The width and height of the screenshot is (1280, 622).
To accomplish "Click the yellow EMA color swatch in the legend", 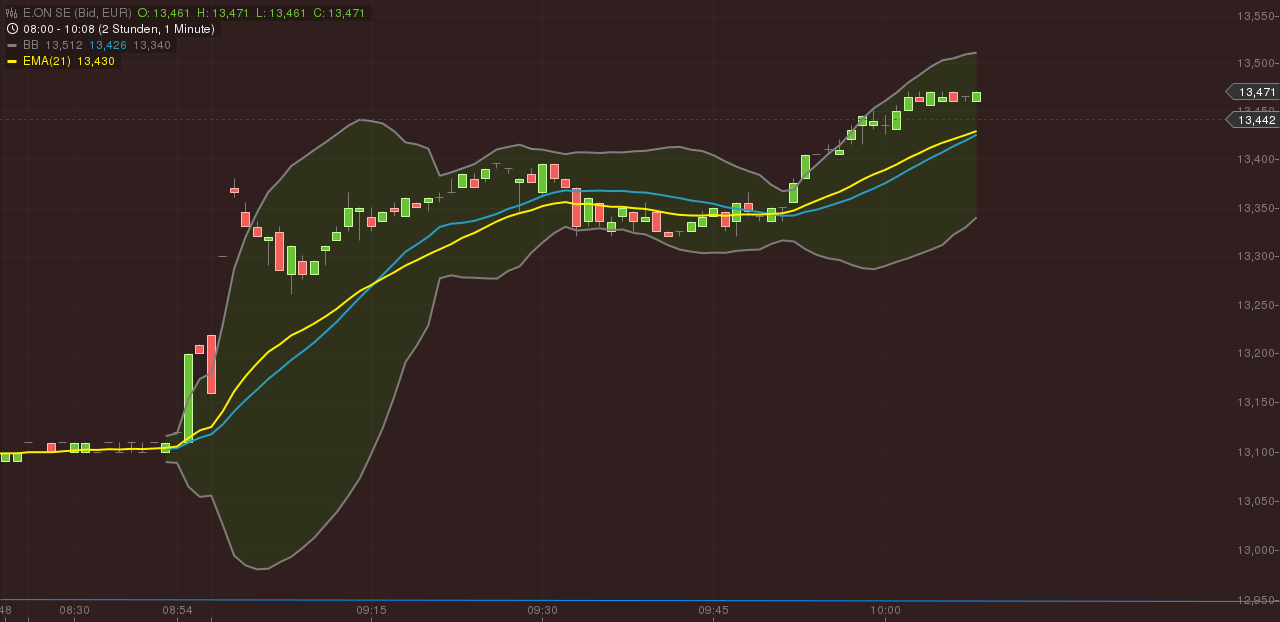I will 12,60.
